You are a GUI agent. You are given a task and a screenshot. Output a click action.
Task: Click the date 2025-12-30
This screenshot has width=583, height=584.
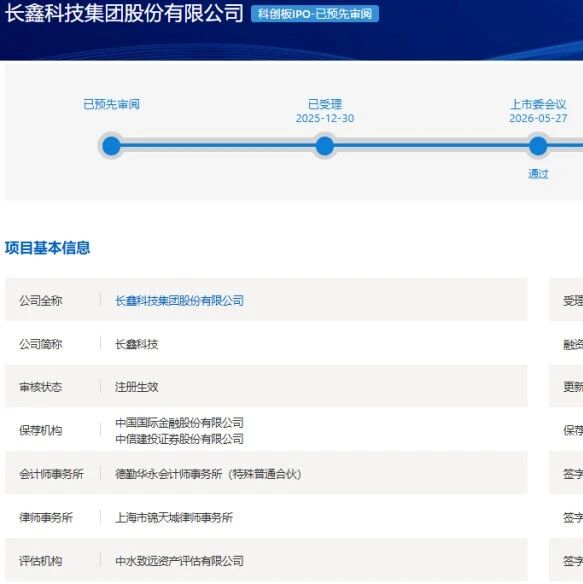tap(324, 118)
